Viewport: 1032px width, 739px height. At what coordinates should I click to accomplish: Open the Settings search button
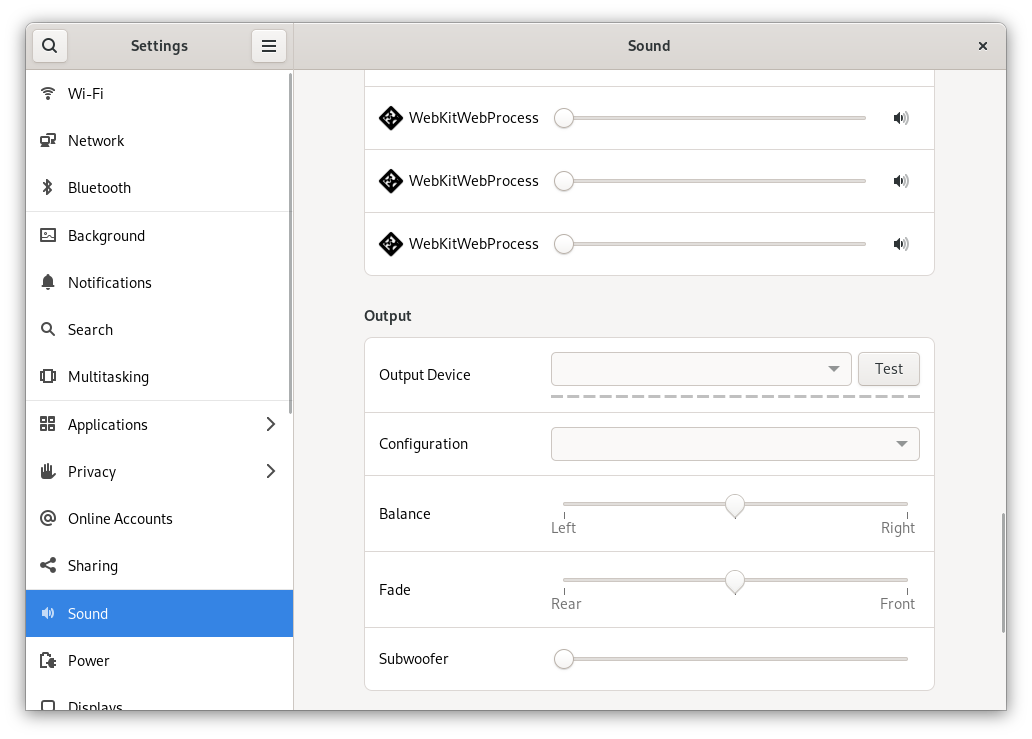click(49, 46)
